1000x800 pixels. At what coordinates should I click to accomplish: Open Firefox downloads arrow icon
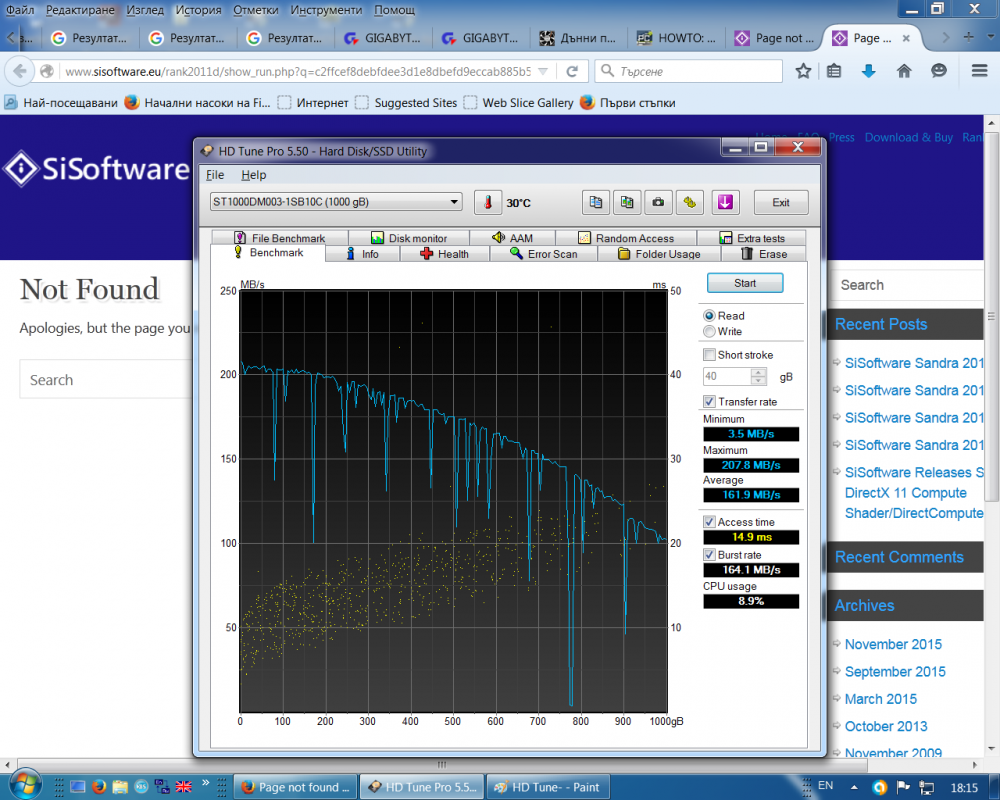tap(868, 71)
